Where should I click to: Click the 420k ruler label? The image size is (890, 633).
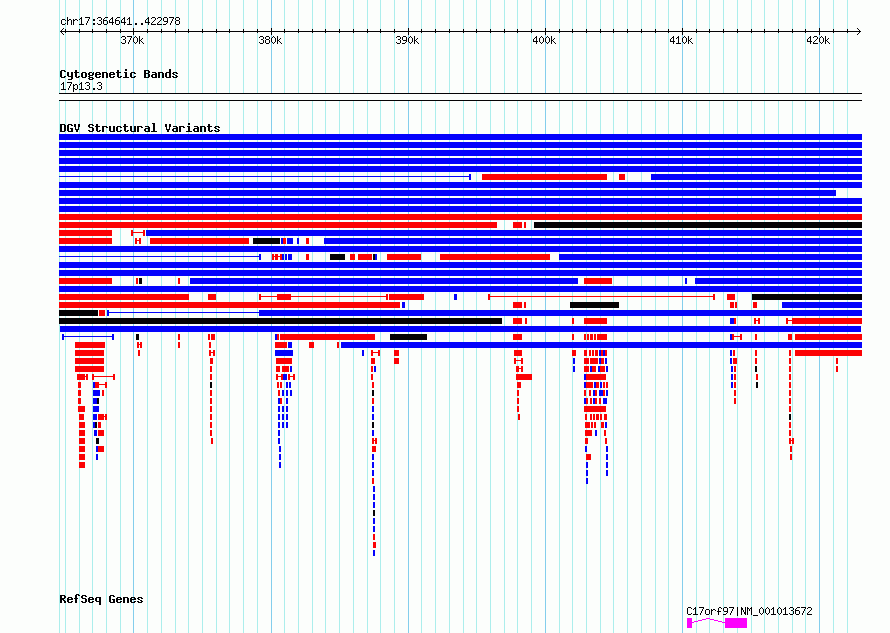818,40
